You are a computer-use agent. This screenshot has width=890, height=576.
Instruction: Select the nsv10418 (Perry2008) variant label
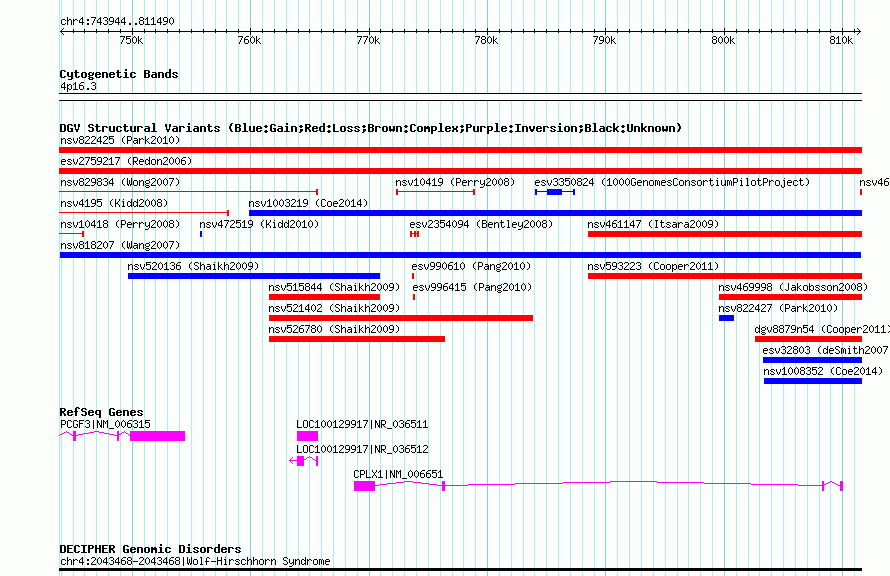pyautogui.click(x=120, y=224)
